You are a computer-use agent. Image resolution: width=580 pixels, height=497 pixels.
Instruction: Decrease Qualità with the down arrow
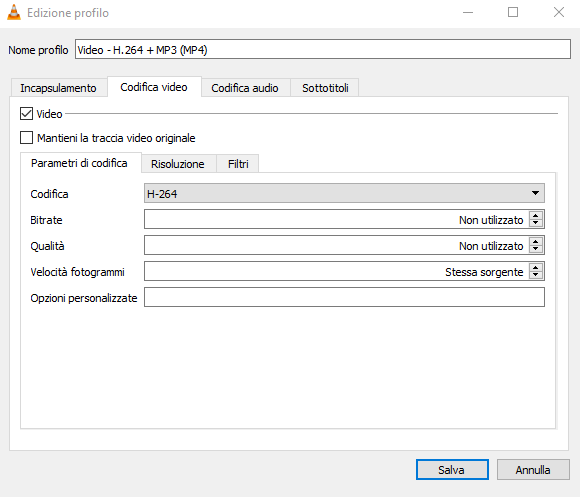pyautogui.click(x=536, y=249)
